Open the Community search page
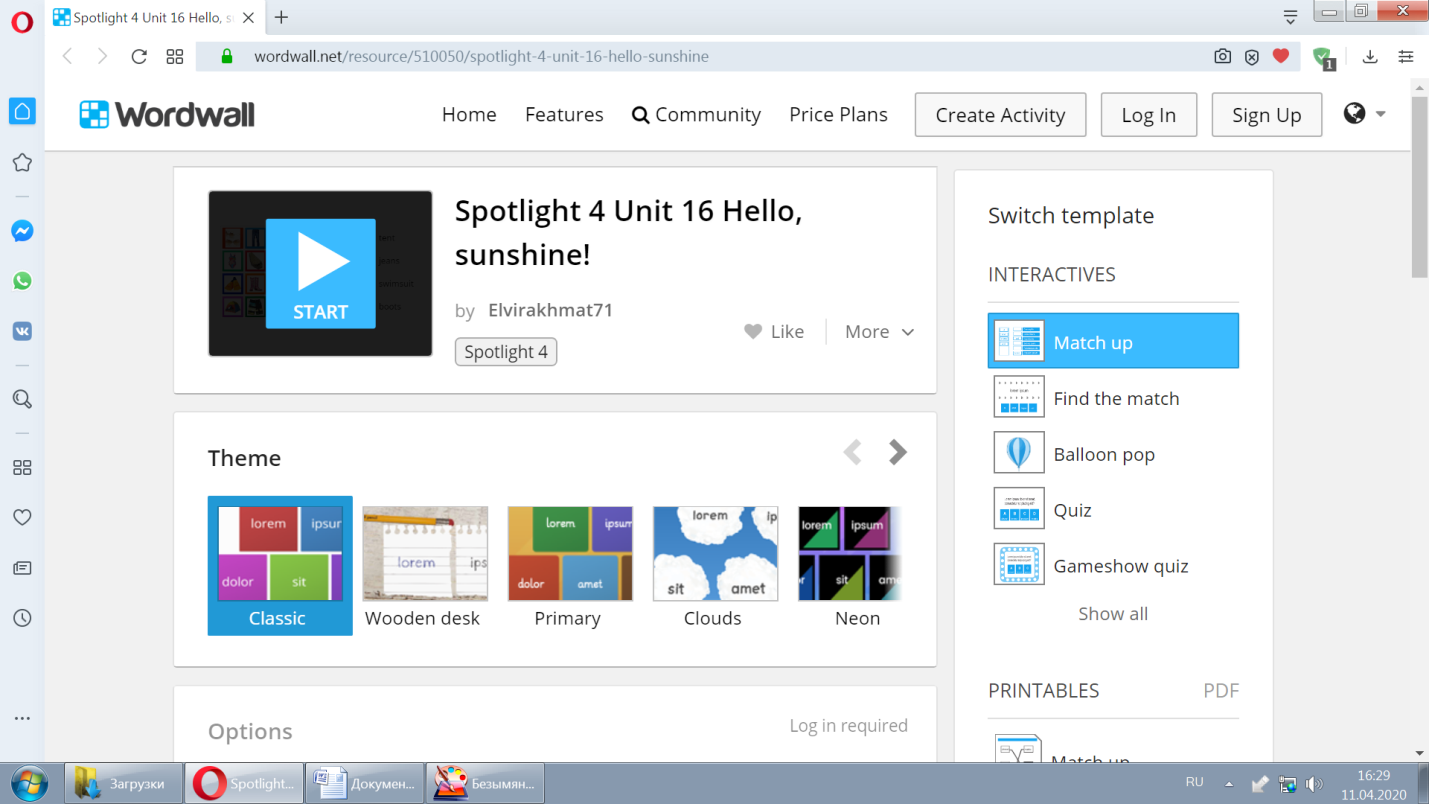This screenshot has width=1429, height=804. pos(696,115)
